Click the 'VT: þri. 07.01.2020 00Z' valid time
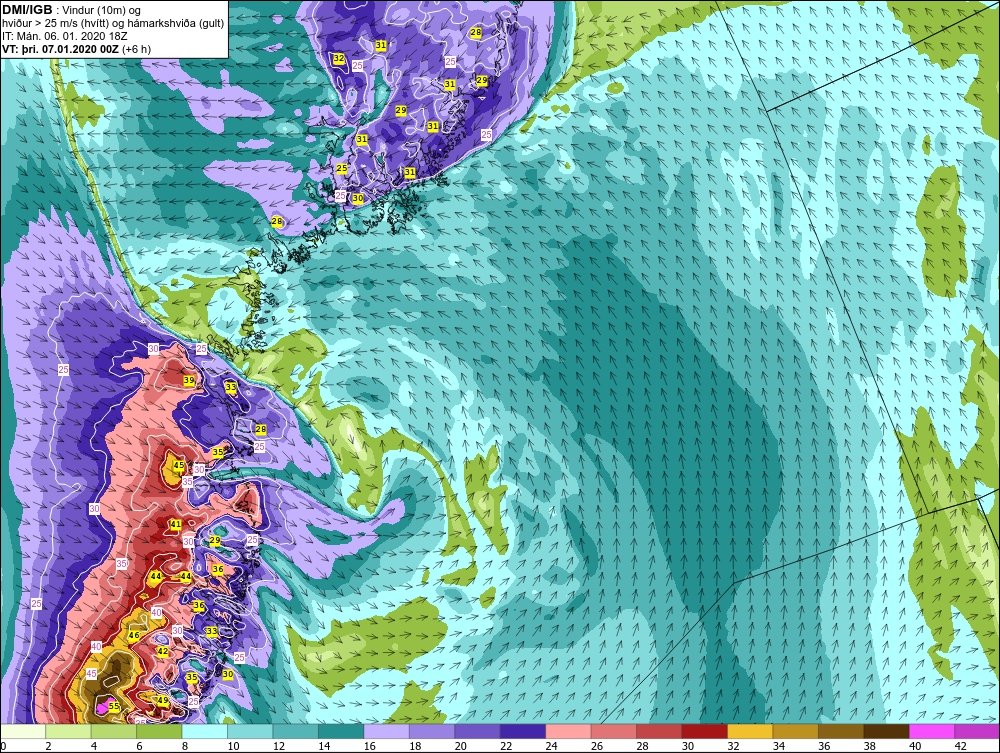 [61, 49]
